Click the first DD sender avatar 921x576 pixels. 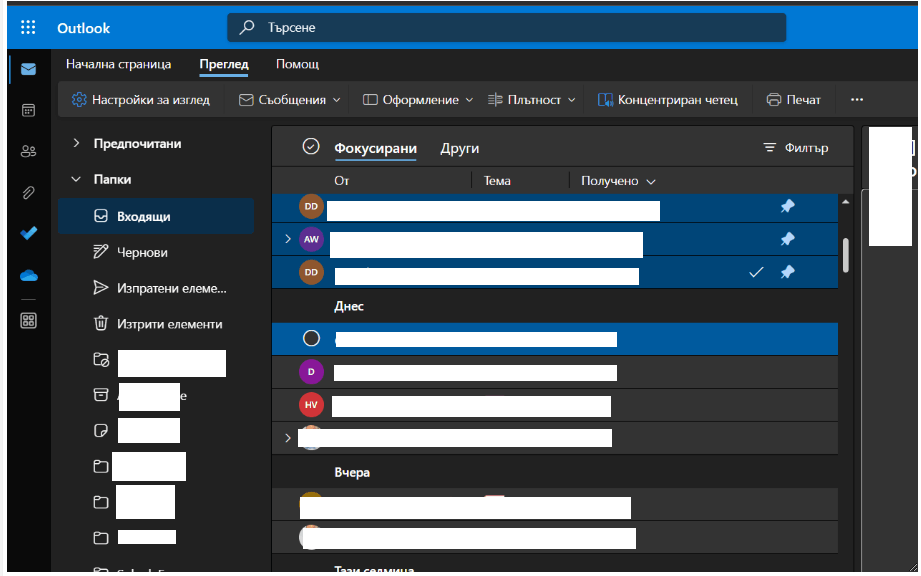[311, 206]
